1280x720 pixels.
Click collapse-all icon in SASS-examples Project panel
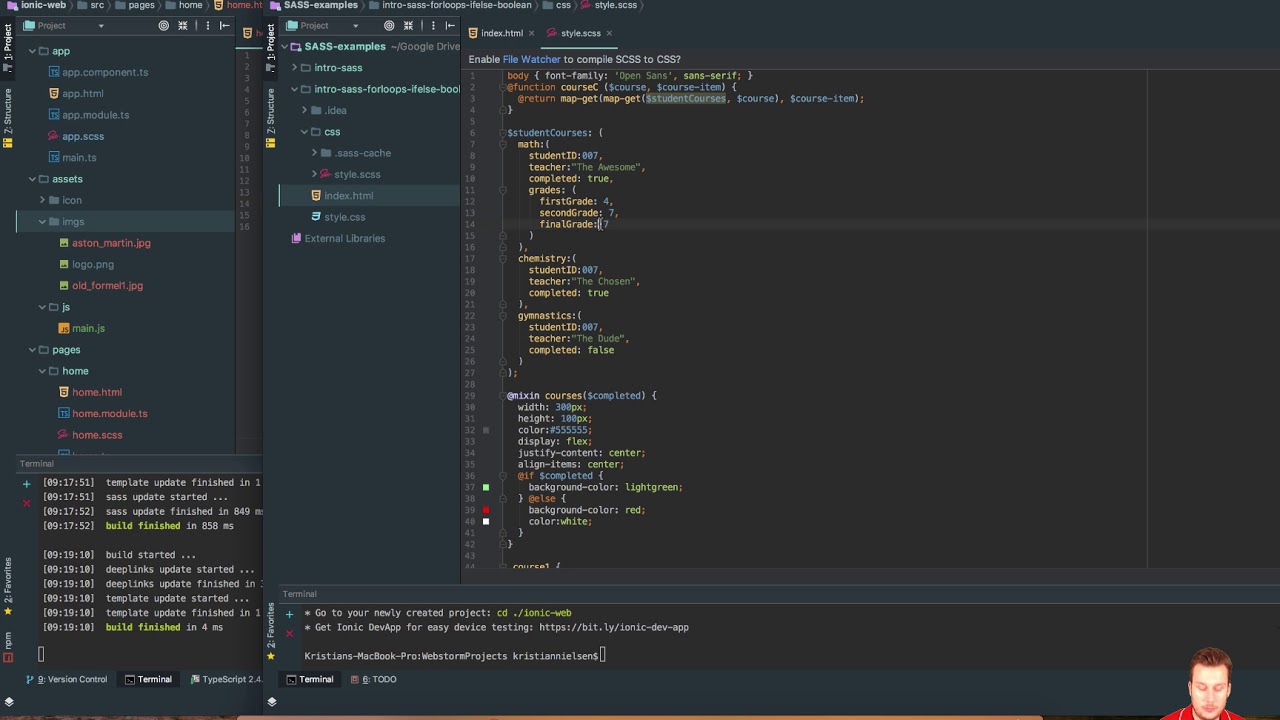click(x=408, y=25)
